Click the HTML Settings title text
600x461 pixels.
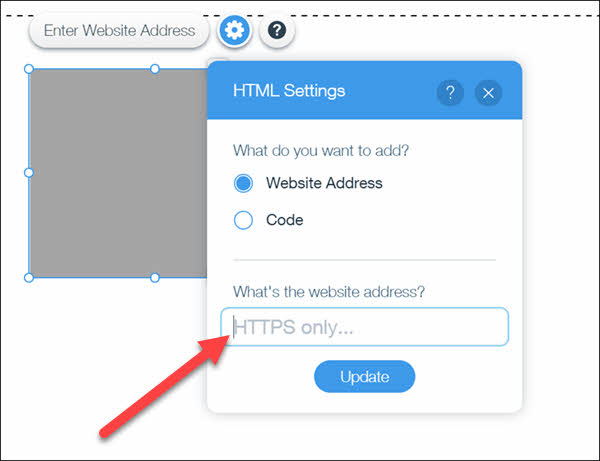(289, 91)
